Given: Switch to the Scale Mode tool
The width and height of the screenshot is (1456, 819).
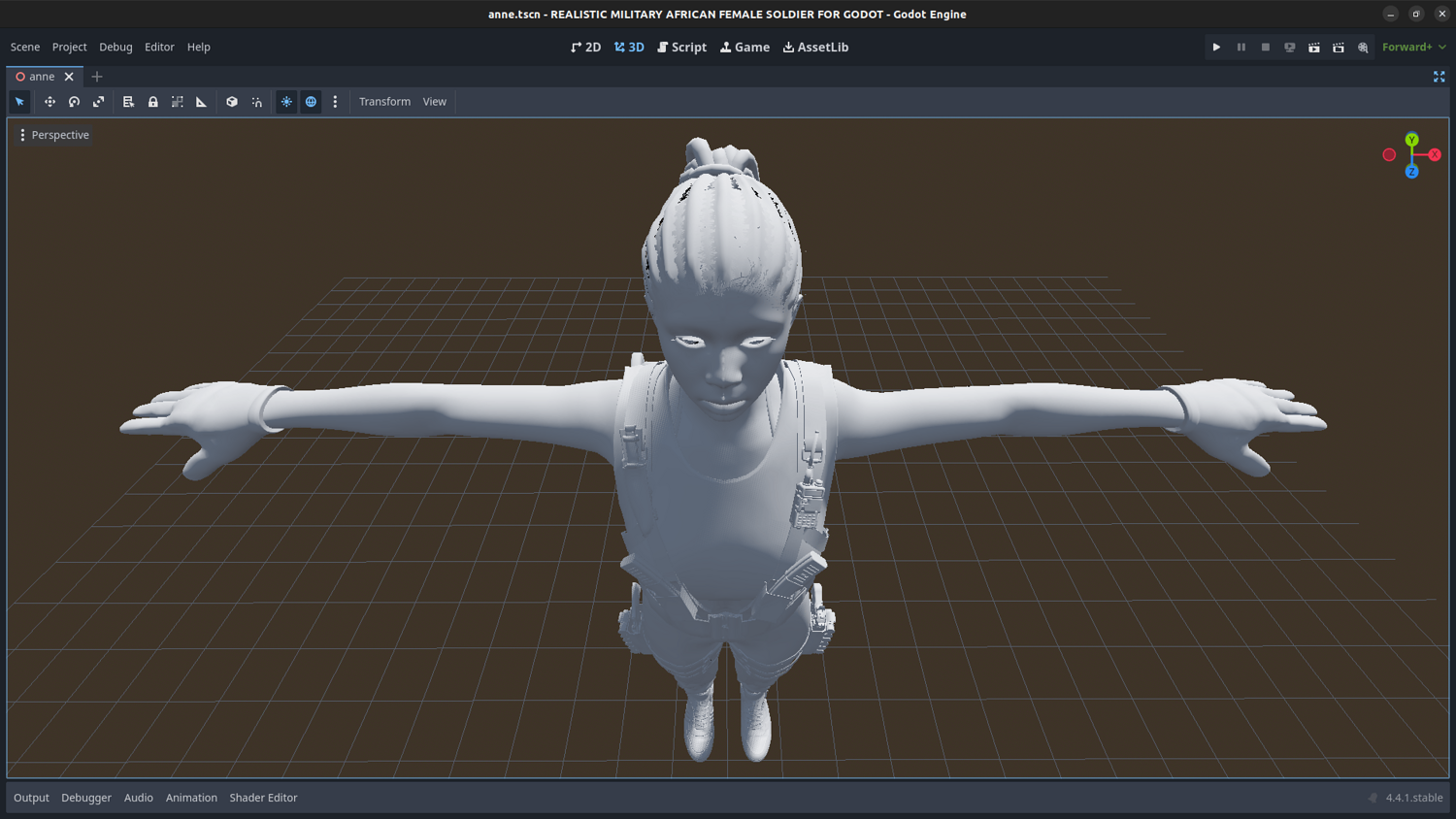Looking at the screenshot, I should 98,102.
